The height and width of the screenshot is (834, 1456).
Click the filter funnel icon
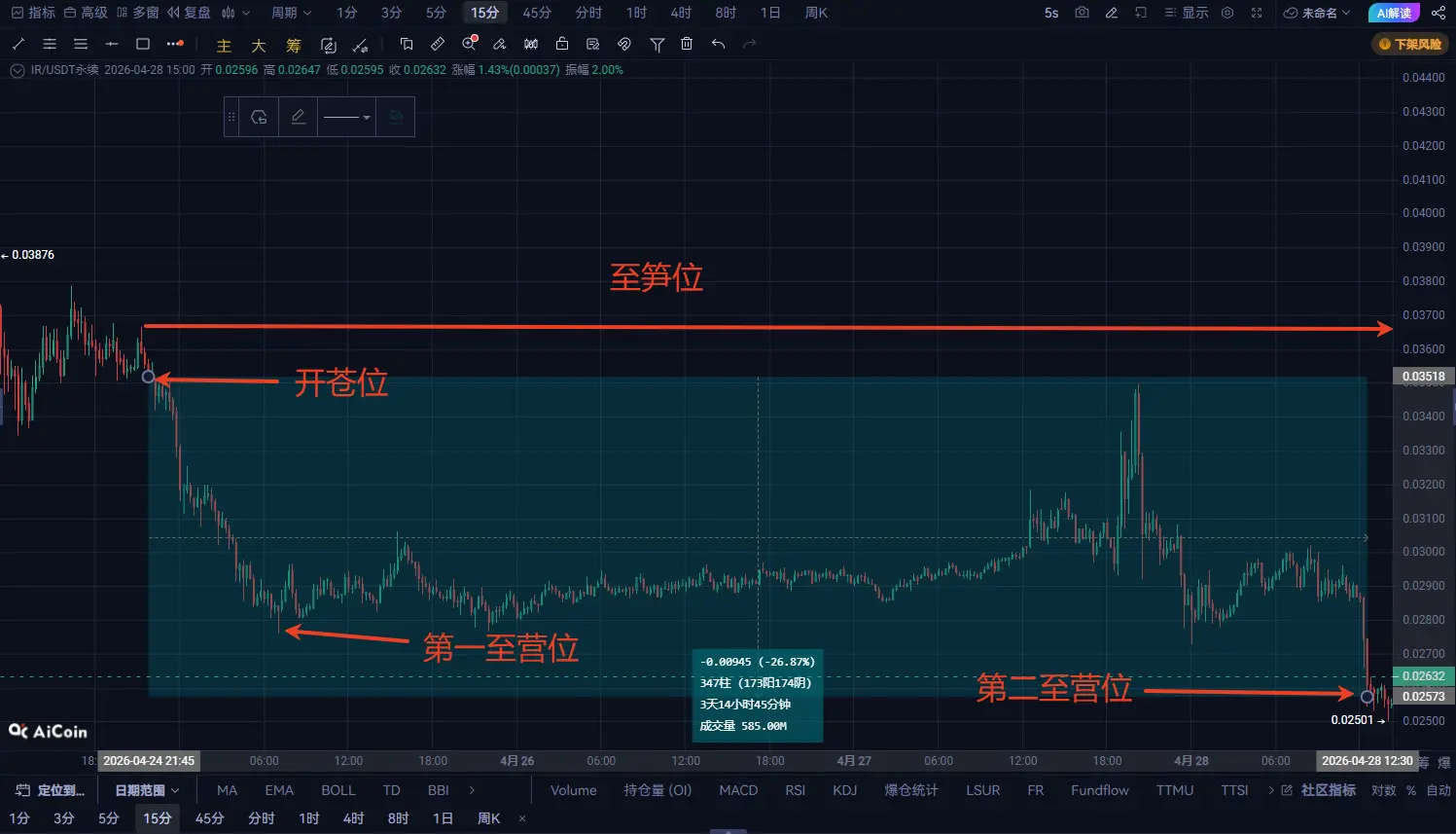pos(657,44)
